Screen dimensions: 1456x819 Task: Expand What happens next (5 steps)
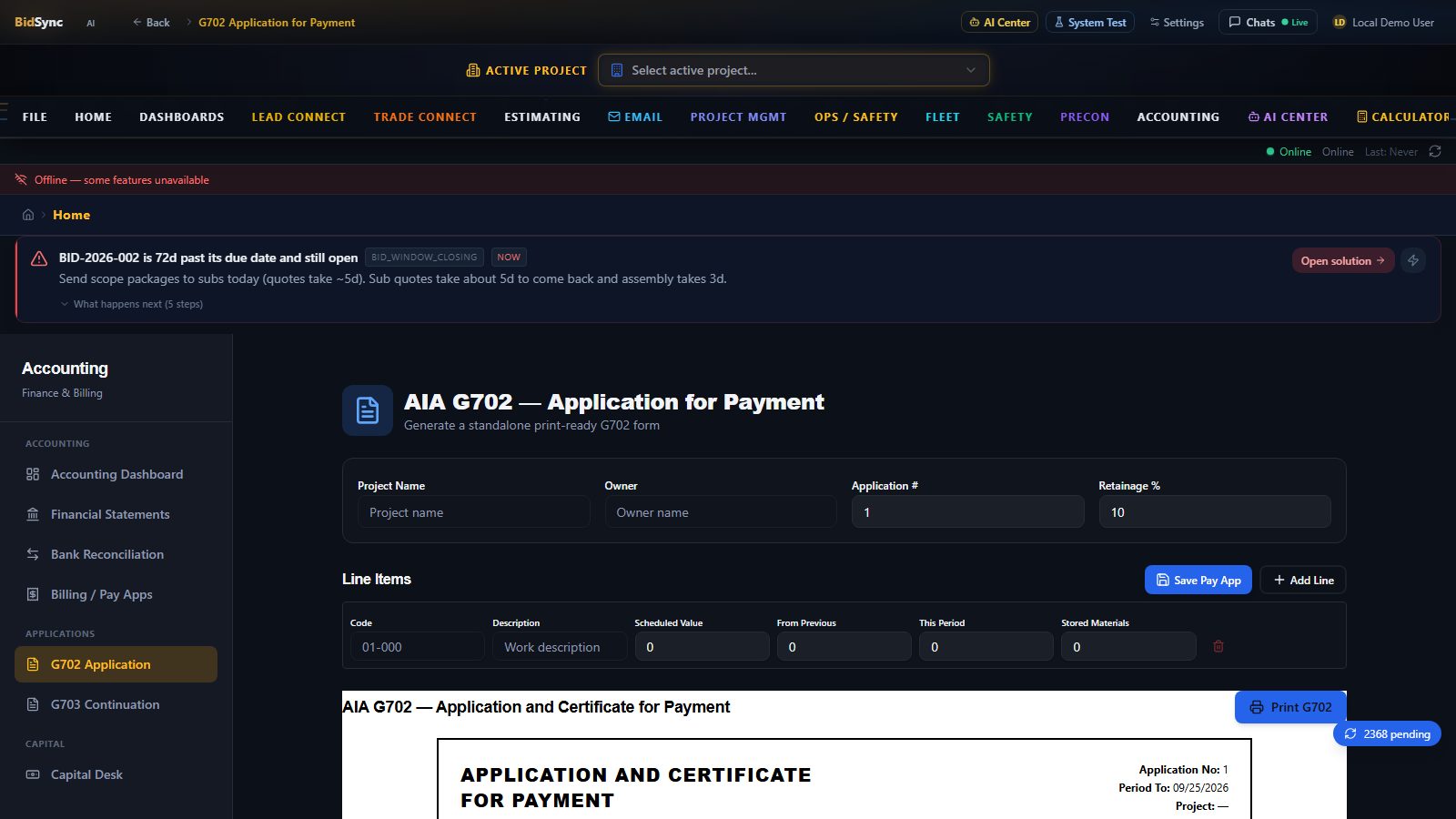click(x=132, y=304)
